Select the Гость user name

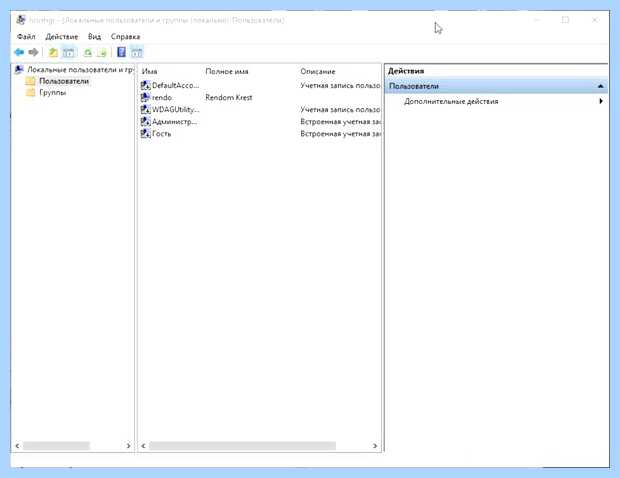point(162,134)
